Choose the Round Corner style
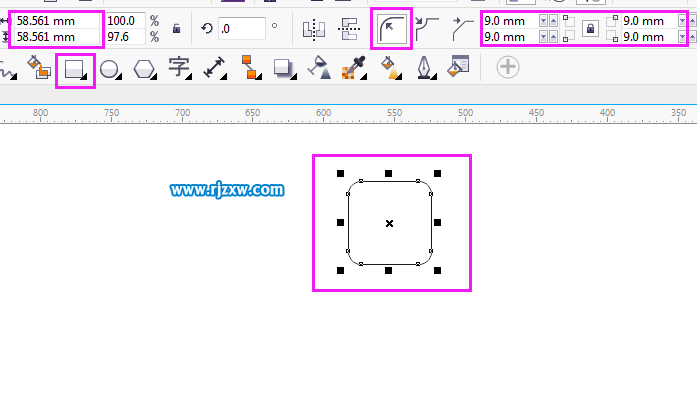This screenshot has height=396, width=697. [391, 28]
